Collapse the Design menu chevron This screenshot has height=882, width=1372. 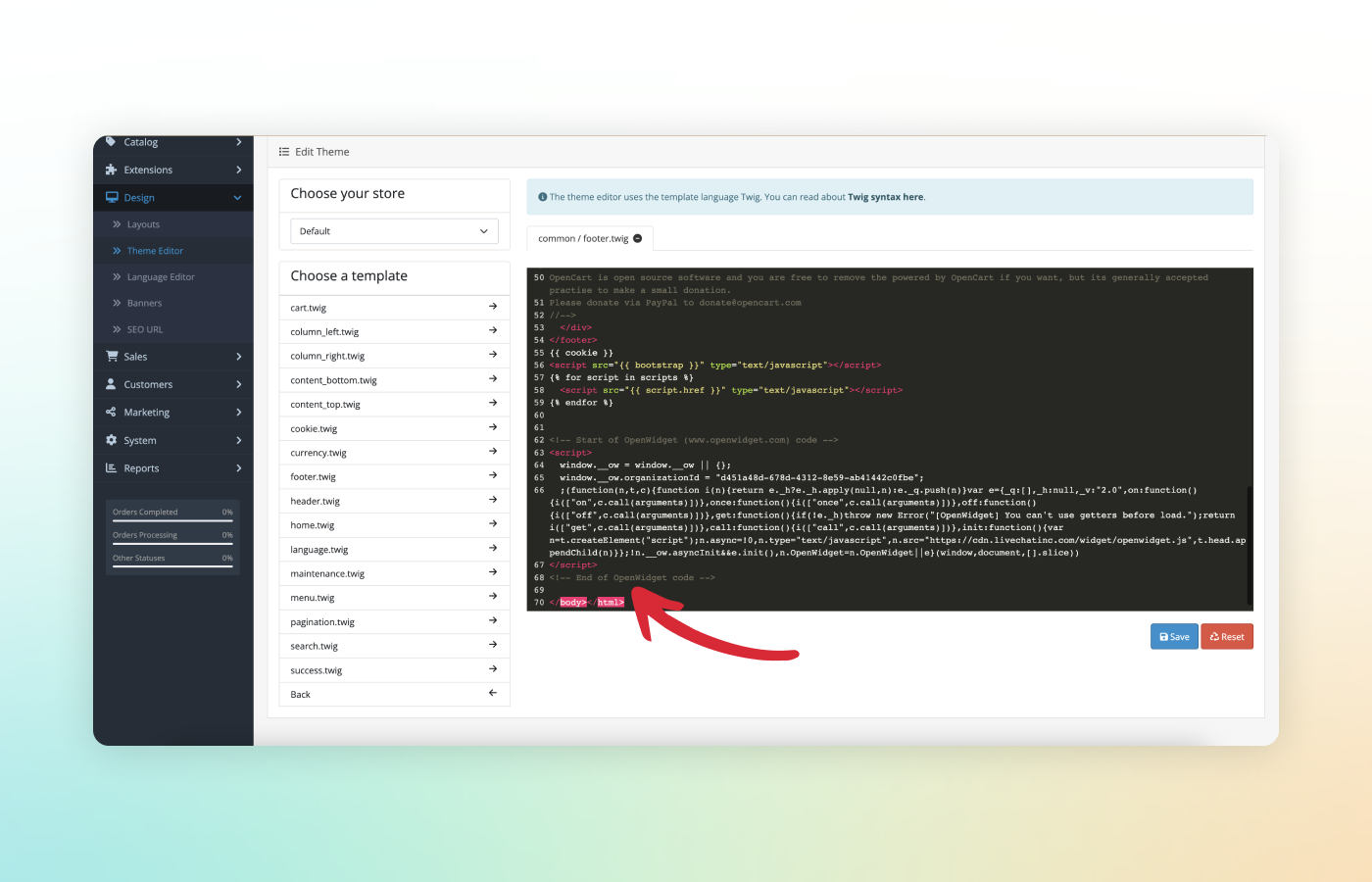coord(238,198)
